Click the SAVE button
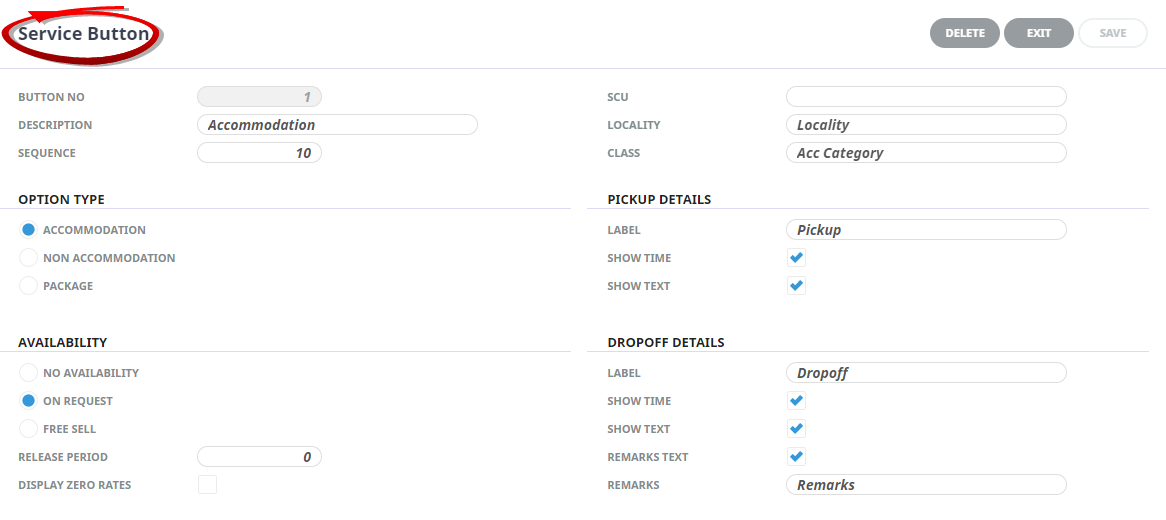 (1112, 33)
